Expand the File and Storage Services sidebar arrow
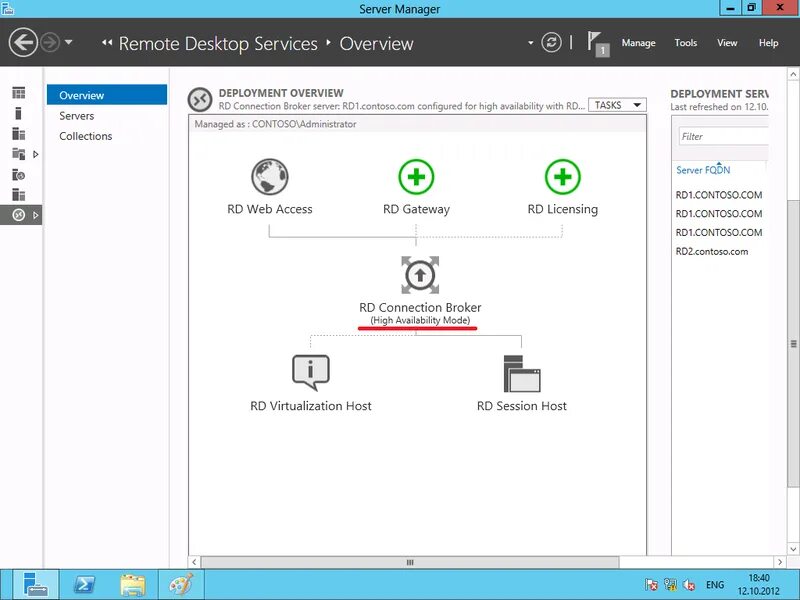The width and height of the screenshot is (800, 600). coord(35,154)
